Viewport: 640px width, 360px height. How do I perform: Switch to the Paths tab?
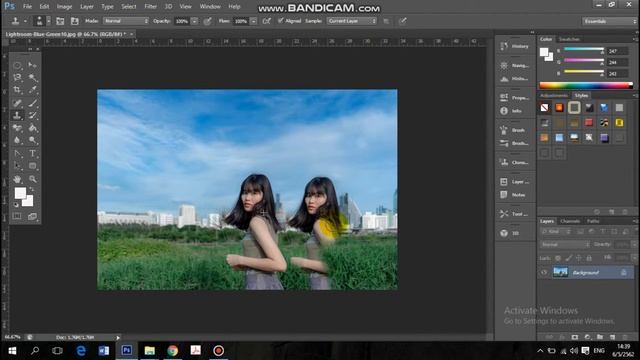[x=593, y=221]
